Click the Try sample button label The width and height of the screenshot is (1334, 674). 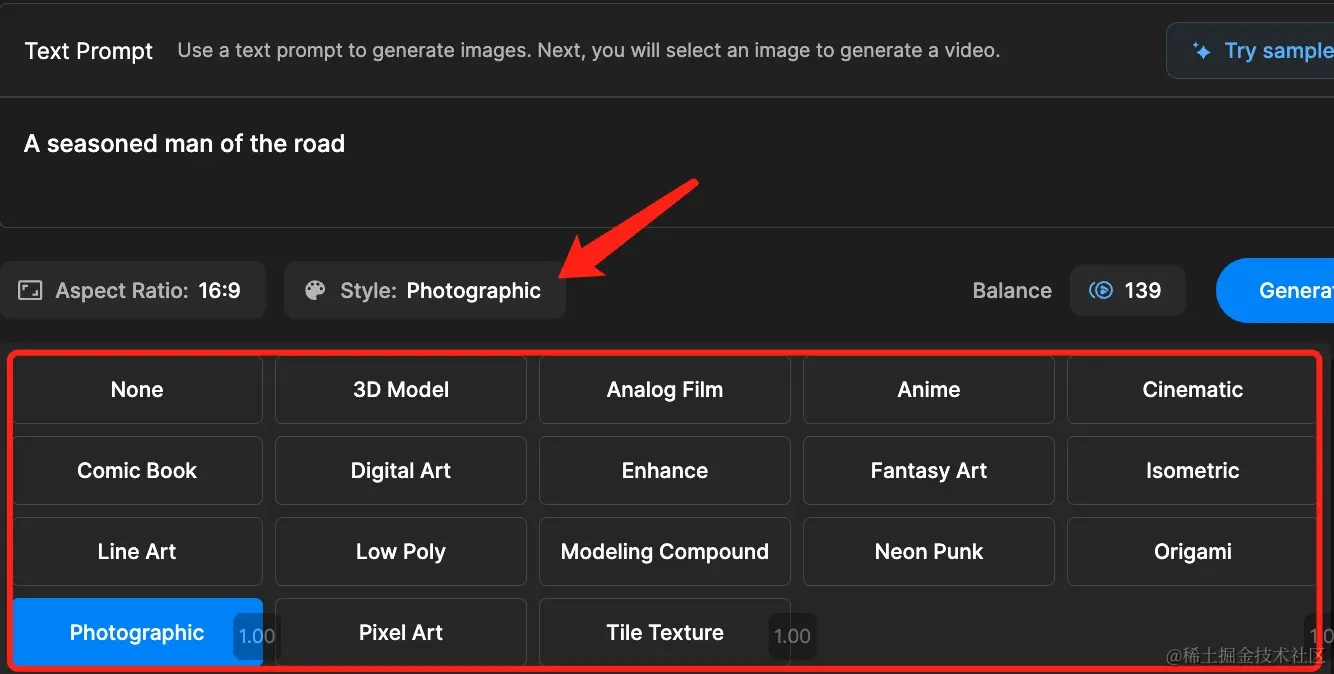[1279, 51]
